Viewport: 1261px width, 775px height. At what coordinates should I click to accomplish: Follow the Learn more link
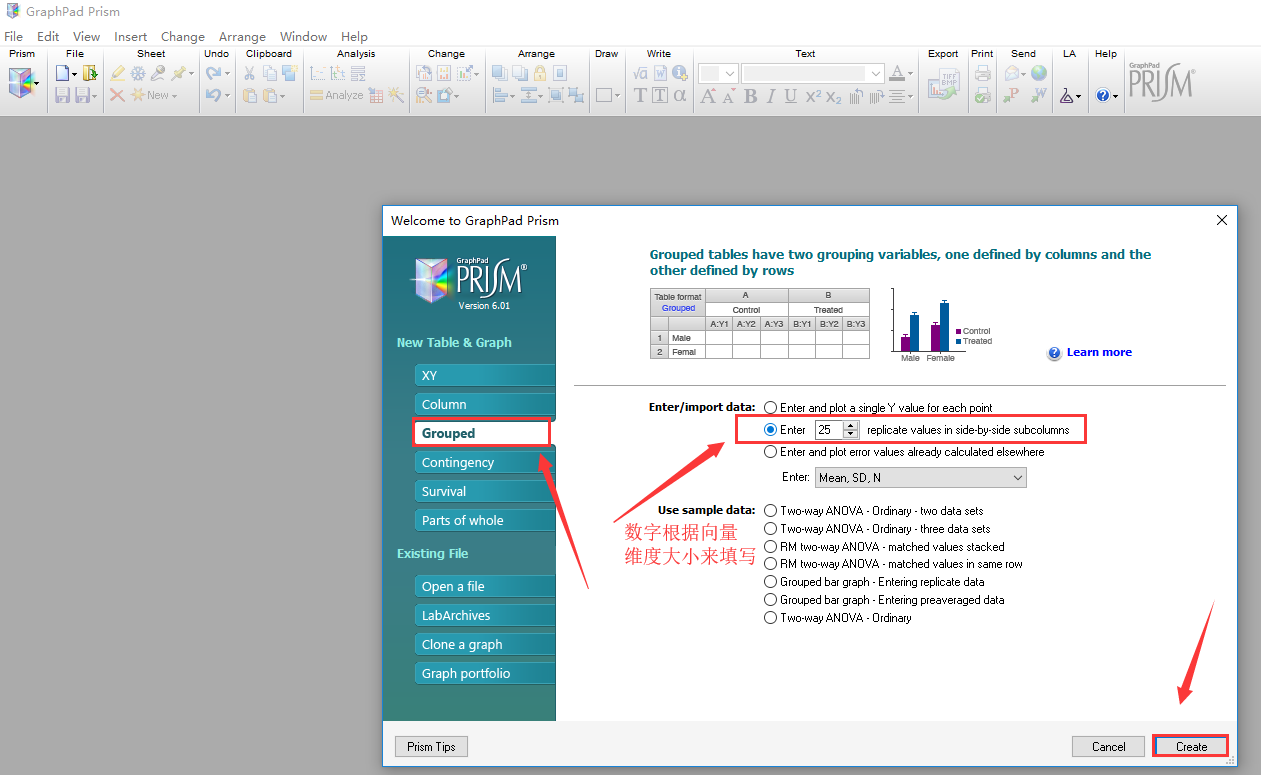click(x=1098, y=352)
